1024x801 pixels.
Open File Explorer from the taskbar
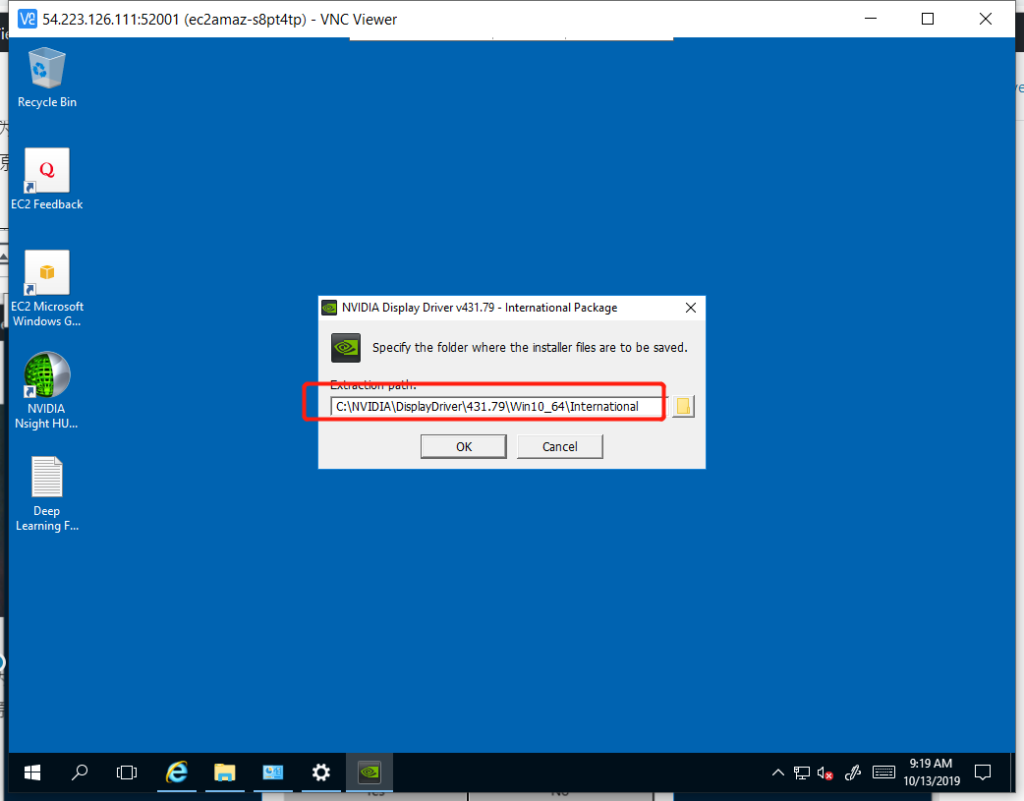[225, 772]
